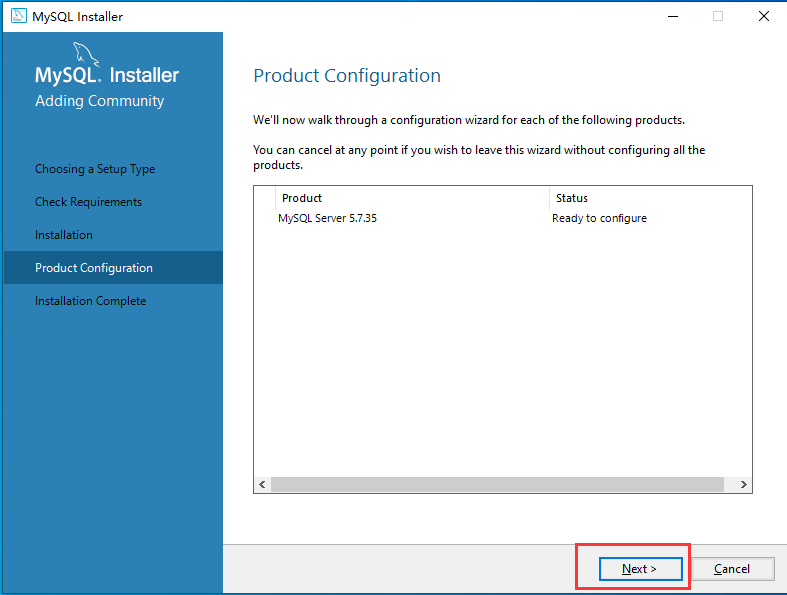The height and width of the screenshot is (595, 787).
Task: Click the MySQL Installer title bar icon
Action: coord(19,16)
